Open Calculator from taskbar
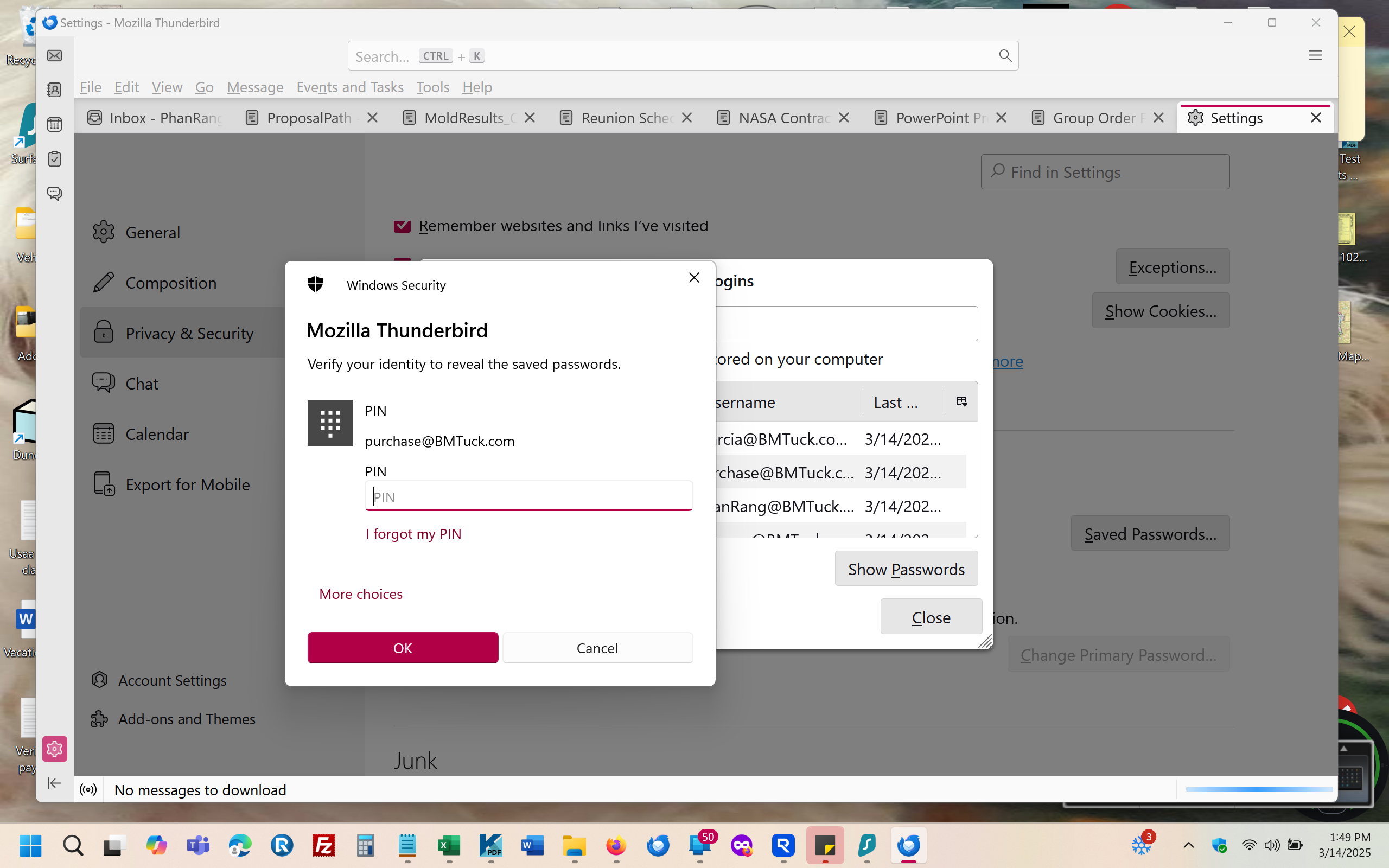1389x868 pixels. point(365,845)
